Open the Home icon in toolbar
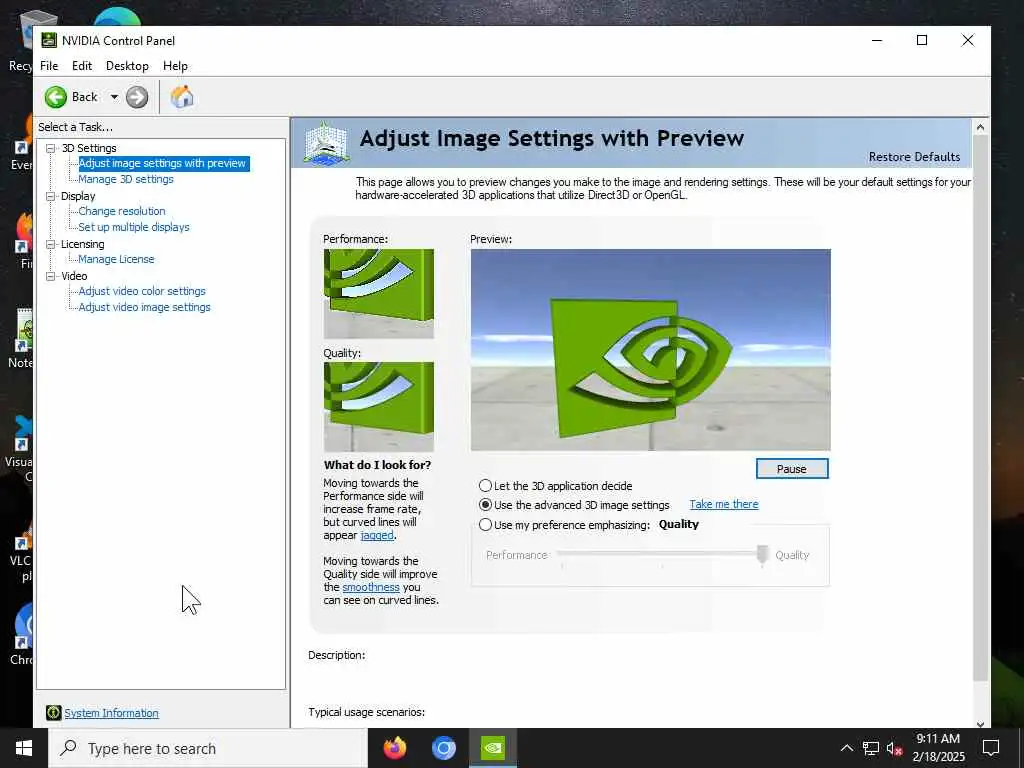The width and height of the screenshot is (1024, 768). pos(182,97)
